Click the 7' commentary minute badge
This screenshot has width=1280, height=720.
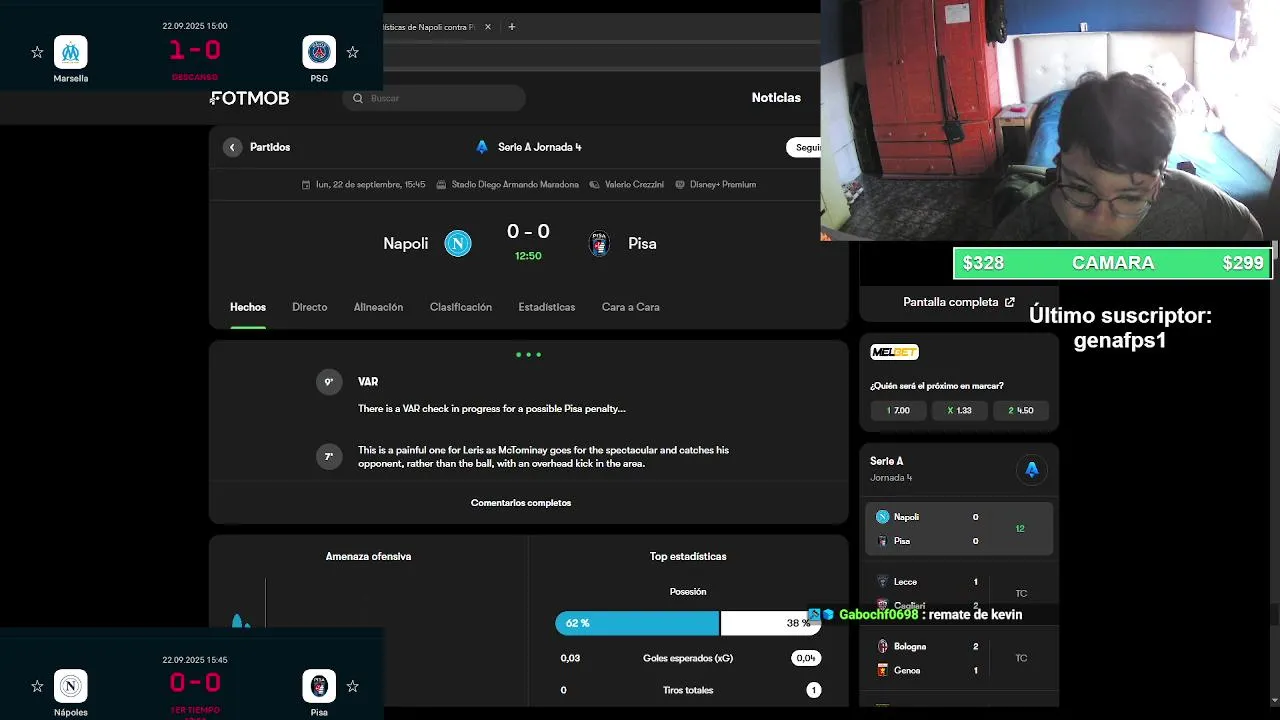pos(329,457)
